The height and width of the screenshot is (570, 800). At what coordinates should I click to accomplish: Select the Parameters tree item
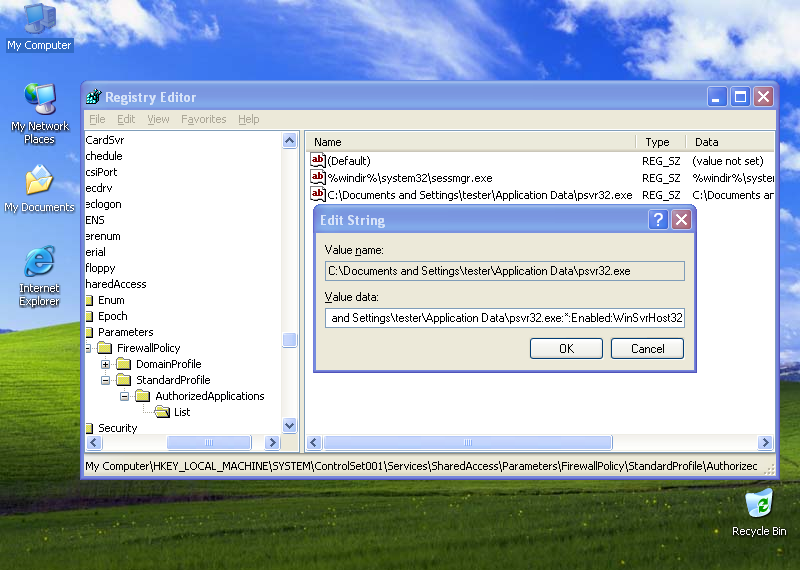[126, 332]
